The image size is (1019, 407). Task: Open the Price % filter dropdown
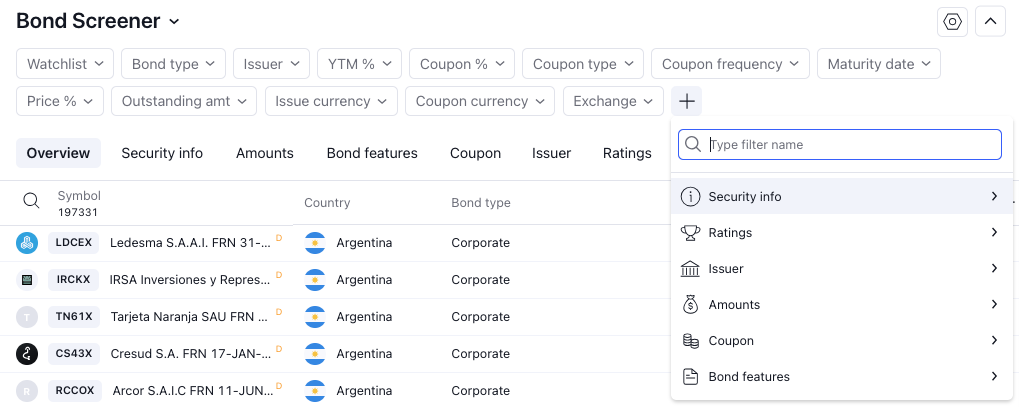point(60,101)
